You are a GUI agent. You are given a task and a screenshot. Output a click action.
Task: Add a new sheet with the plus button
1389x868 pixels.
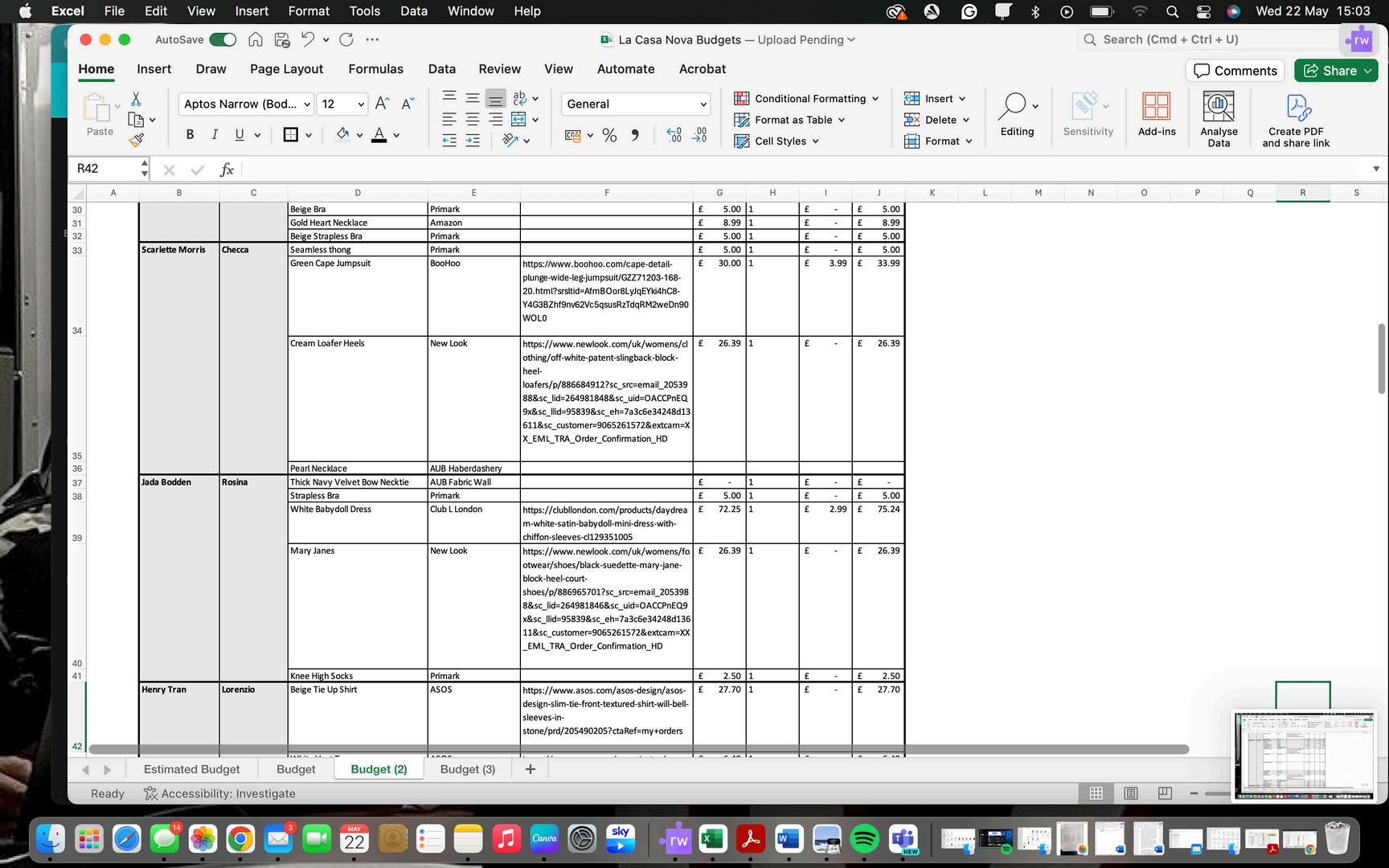530,769
